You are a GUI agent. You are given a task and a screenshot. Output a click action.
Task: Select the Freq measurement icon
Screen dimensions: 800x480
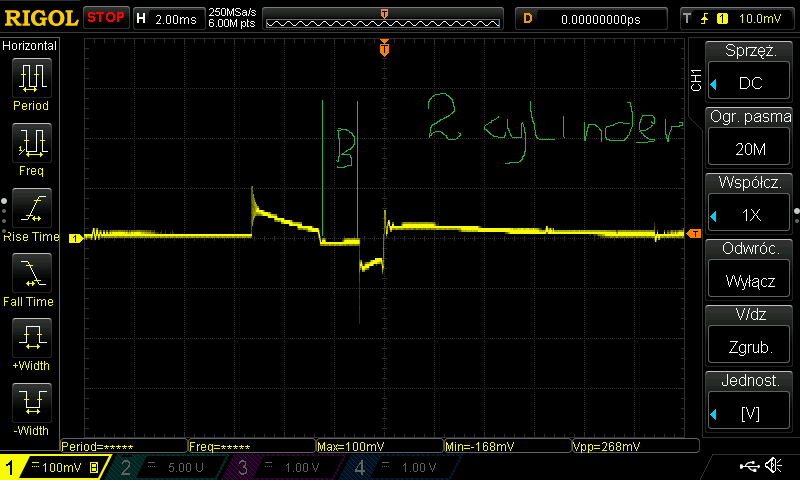coord(32,143)
